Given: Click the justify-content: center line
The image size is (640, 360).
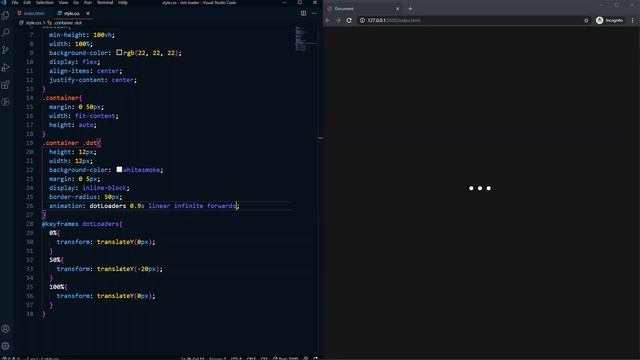Looking at the screenshot, I should click(x=93, y=80).
